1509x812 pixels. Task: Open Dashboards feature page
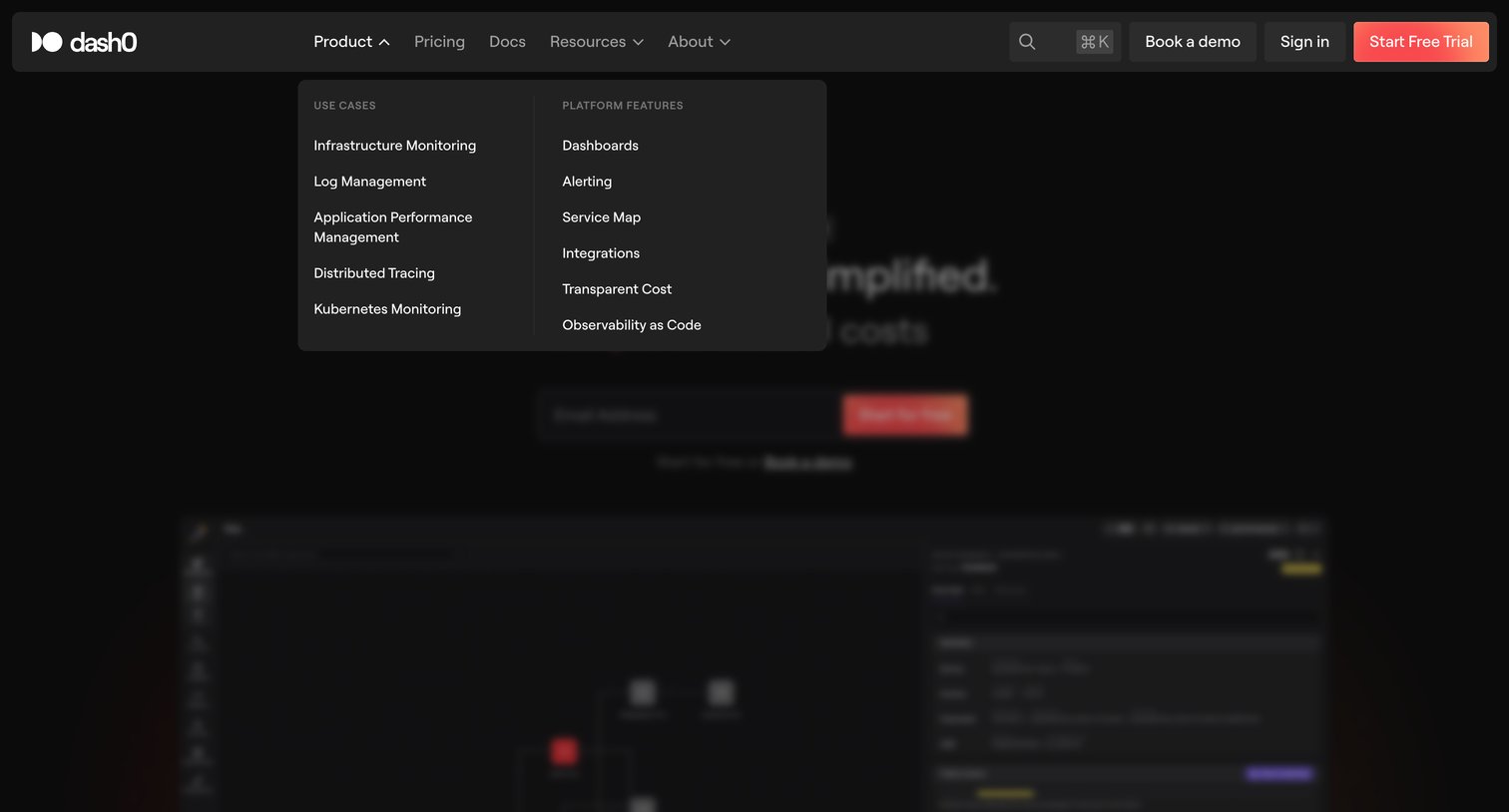[x=601, y=146]
